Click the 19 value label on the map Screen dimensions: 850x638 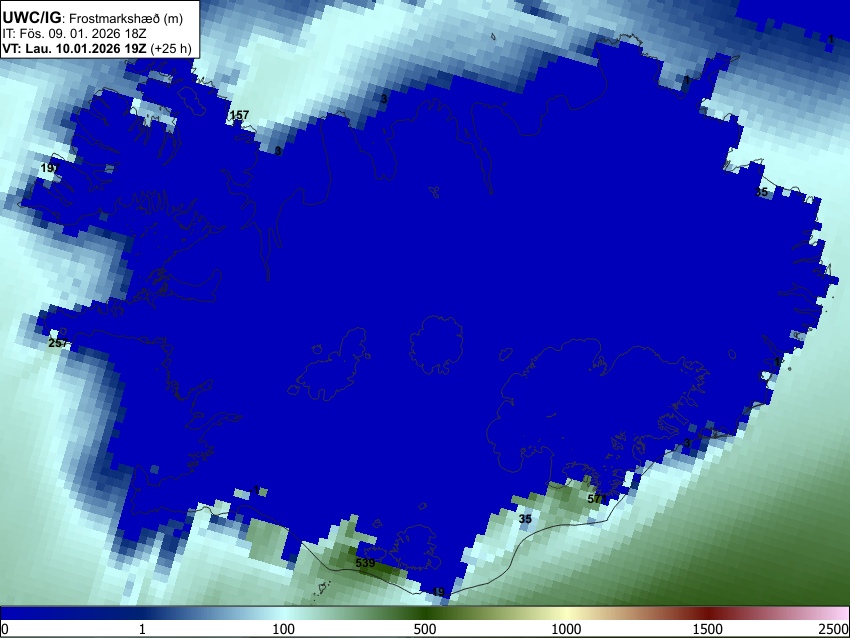439,592
